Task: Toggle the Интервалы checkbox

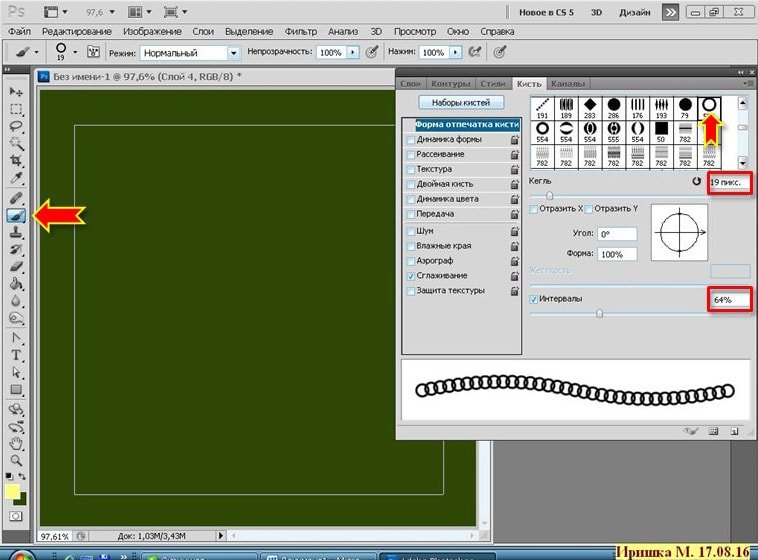Action: point(533,299)
